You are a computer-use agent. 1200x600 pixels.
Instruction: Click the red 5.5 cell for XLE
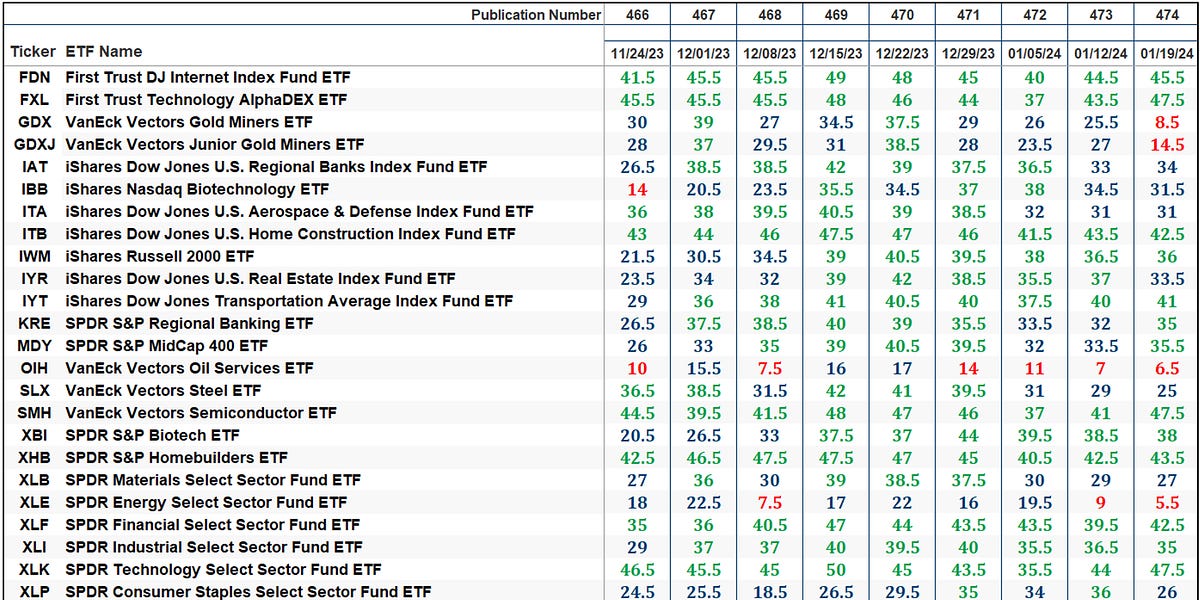coord(1167,502)
